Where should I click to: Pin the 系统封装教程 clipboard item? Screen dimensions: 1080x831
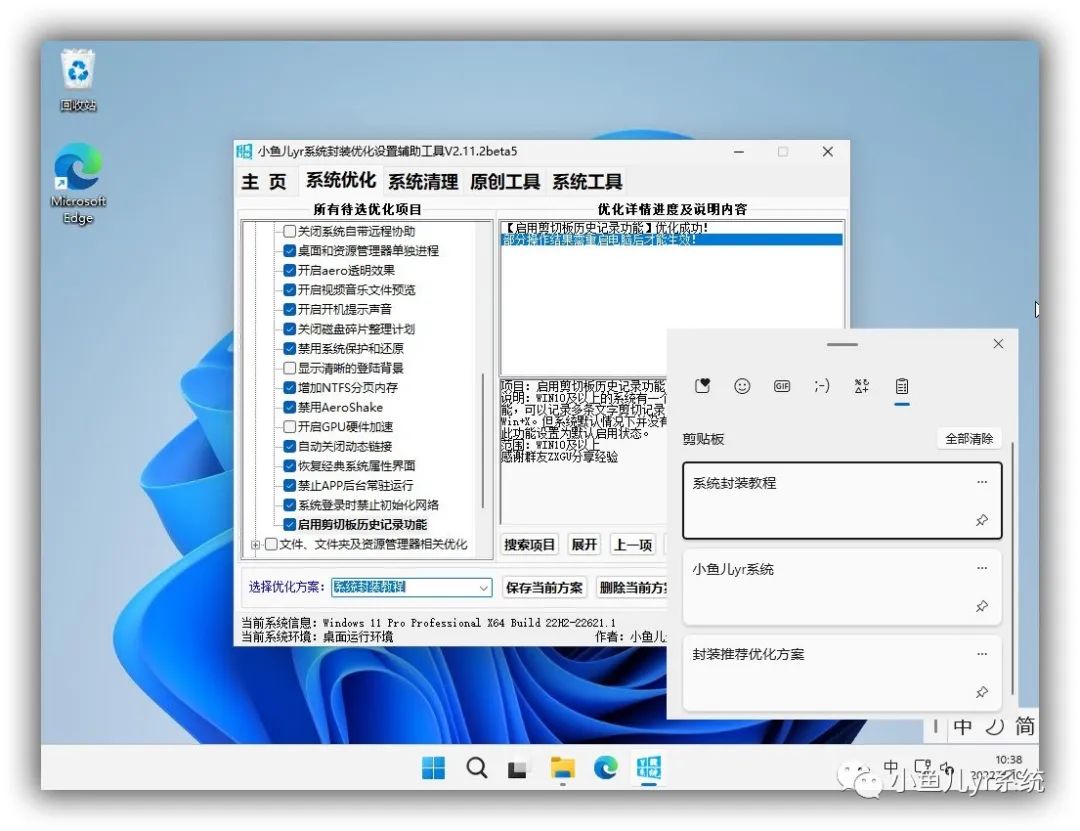[982, 520]
